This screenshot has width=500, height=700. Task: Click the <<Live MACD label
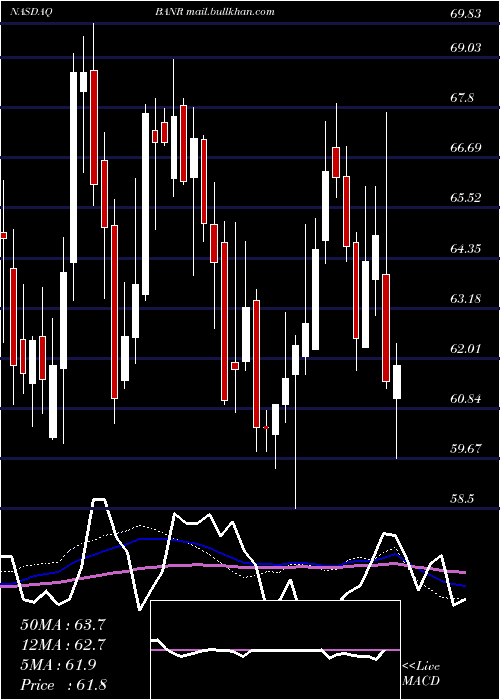click(x=421, y=673)
